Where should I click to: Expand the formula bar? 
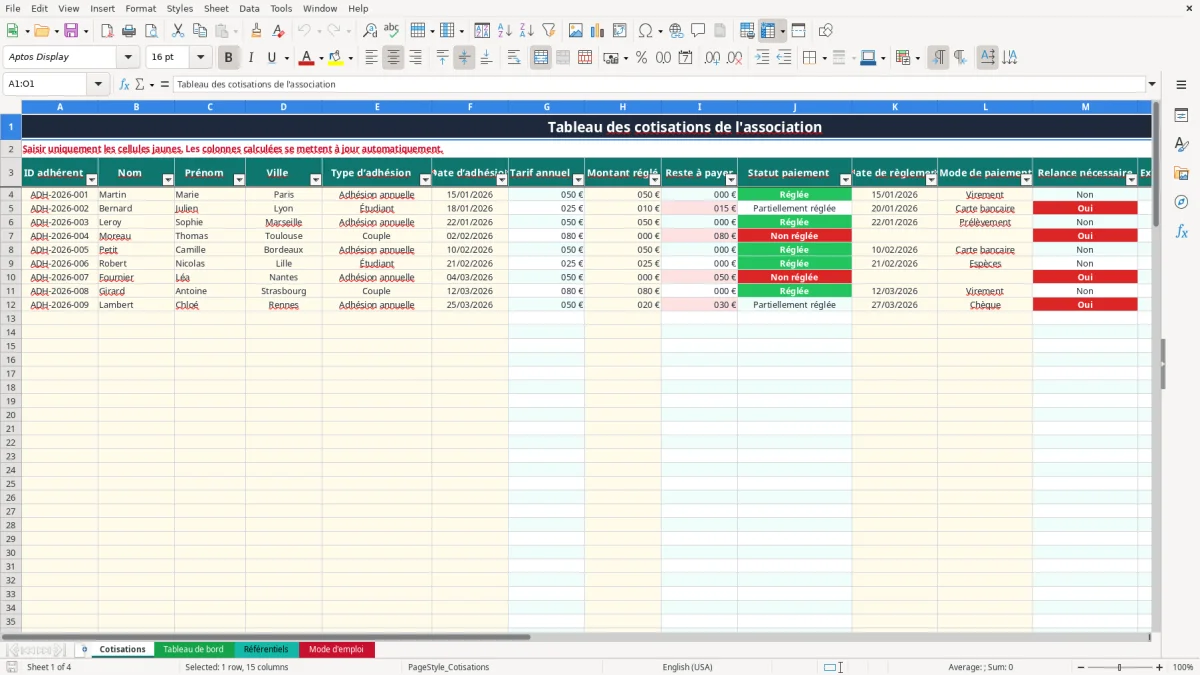pos(1152,84)
